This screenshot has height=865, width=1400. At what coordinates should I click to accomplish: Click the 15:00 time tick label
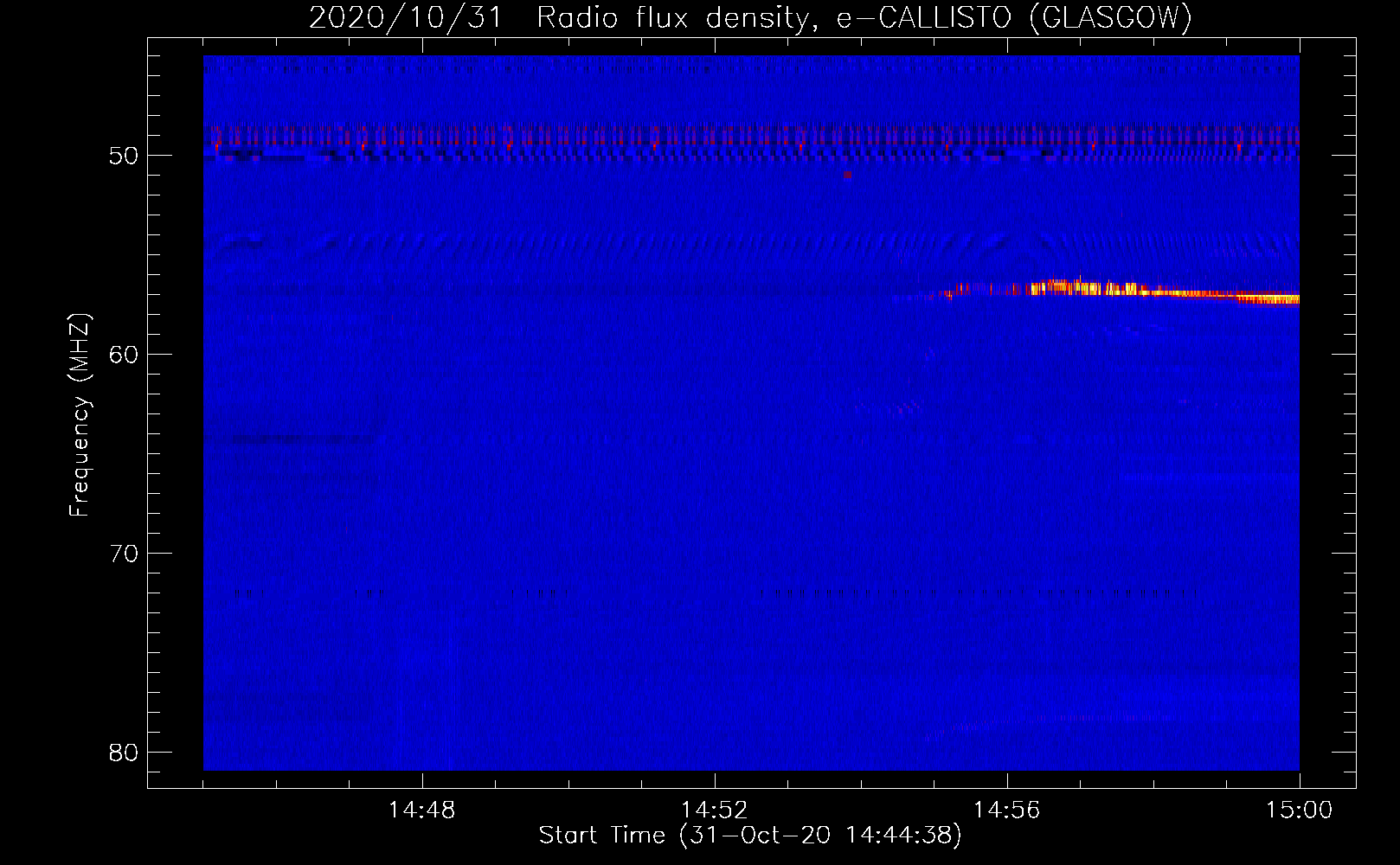click(1299, 811)
